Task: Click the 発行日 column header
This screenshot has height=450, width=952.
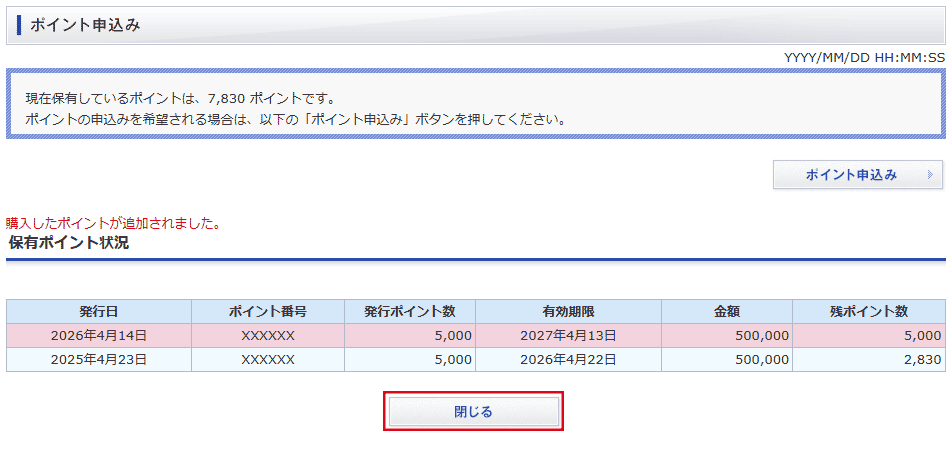Action: click(x=99, y=311)
